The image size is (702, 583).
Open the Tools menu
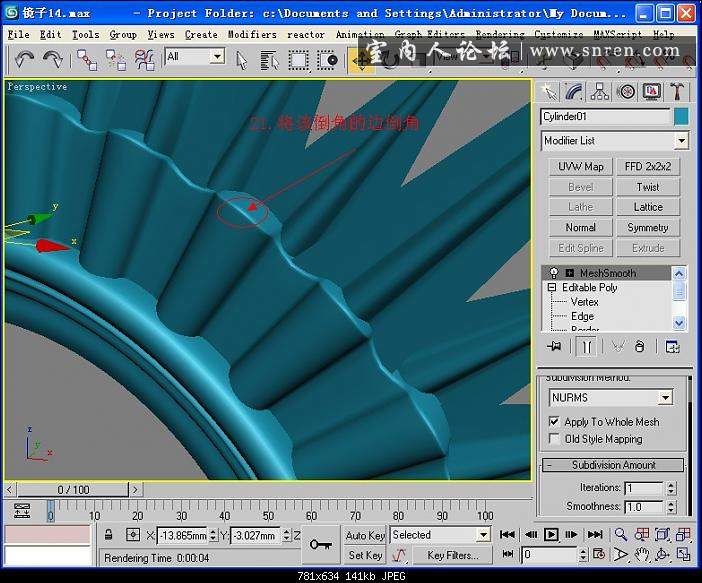coord(86,34)
